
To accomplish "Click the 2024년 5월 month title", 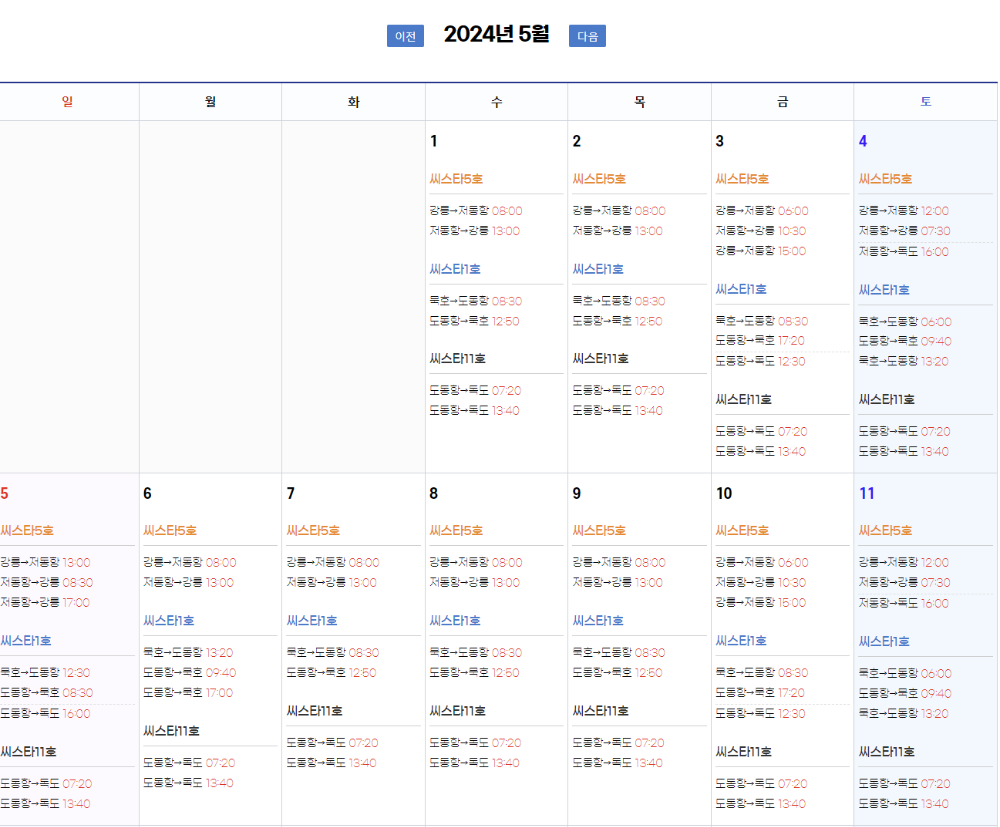I will click(x=496, y=34).
